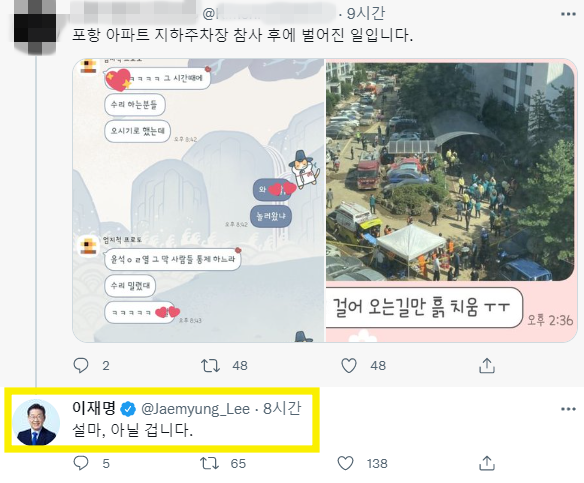584x483 pixels.
Task: Open more options menu on top tweet
Action: tap(568, 14)
